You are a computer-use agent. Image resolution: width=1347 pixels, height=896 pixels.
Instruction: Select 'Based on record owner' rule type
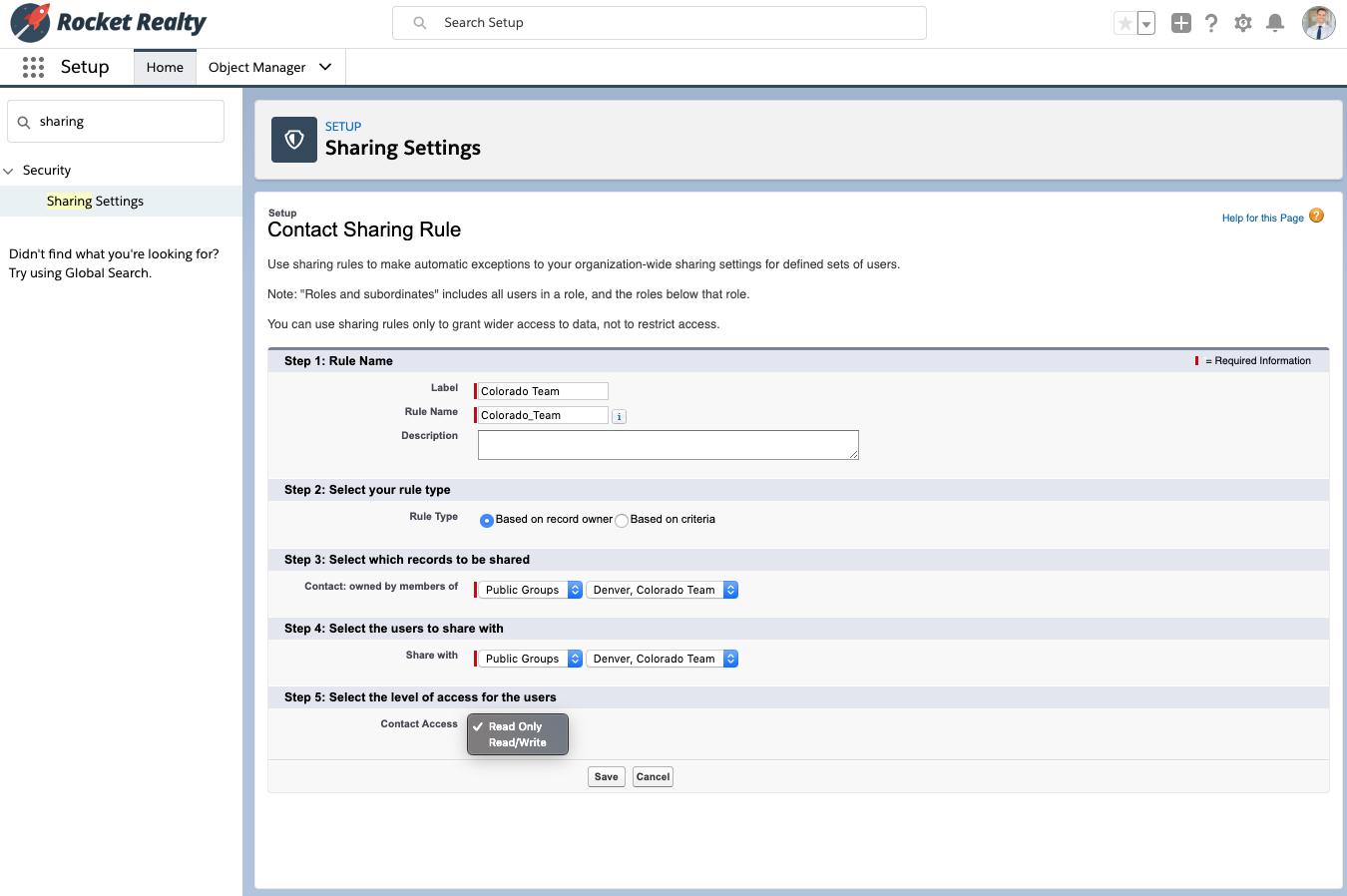pyautogui.click(x=486, y=520)
